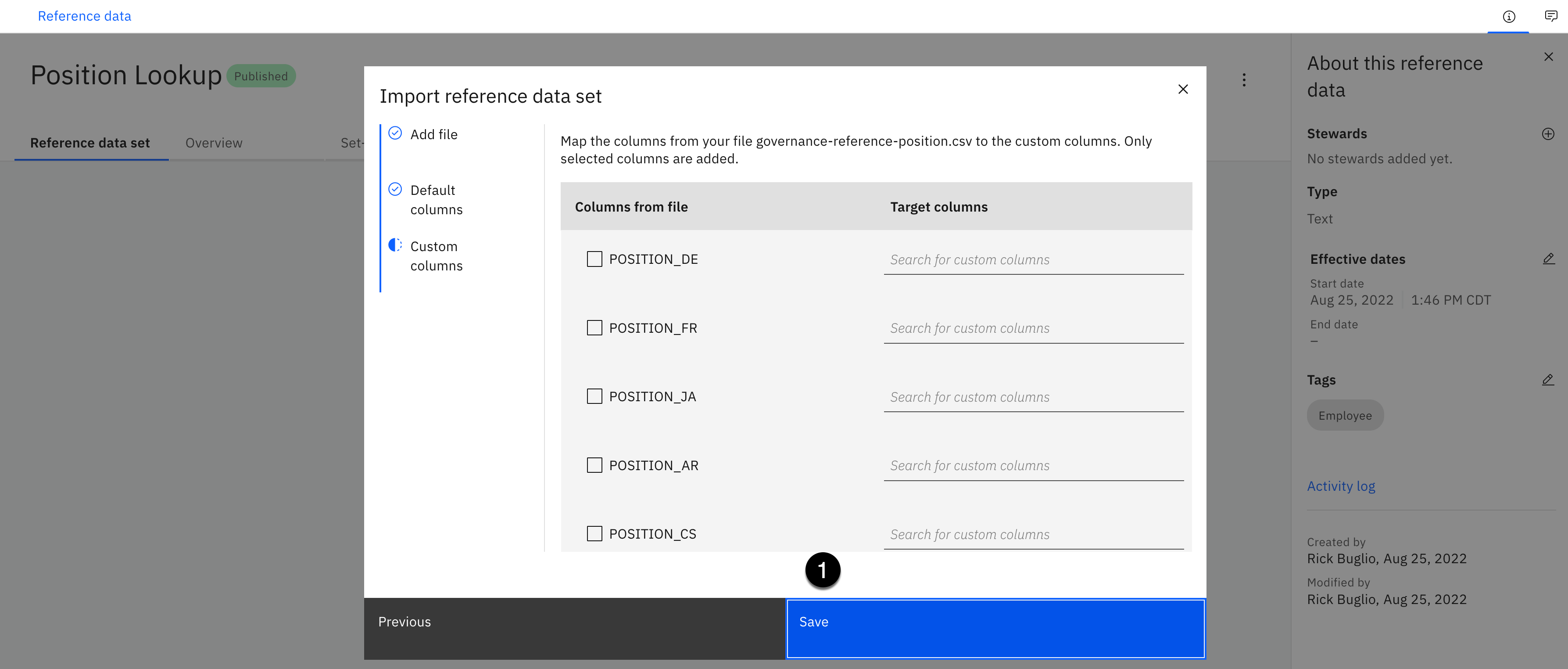This screenshot has height=669, width=1568.
Task: Click the info icon in top bar
Action: tap(1508, 16)
